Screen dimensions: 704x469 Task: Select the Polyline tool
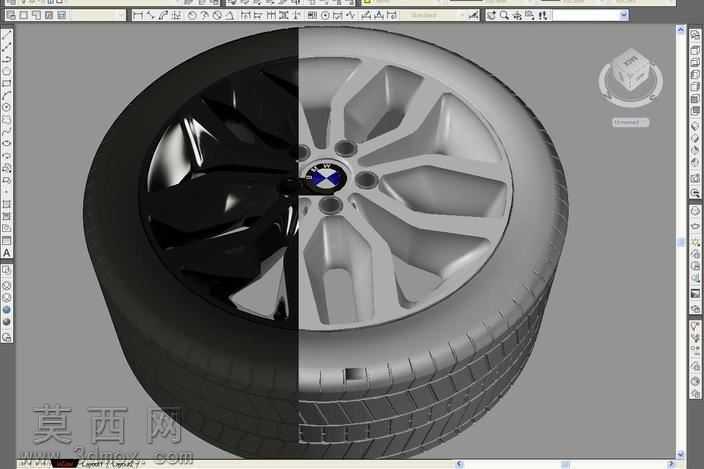click(7, 59)
